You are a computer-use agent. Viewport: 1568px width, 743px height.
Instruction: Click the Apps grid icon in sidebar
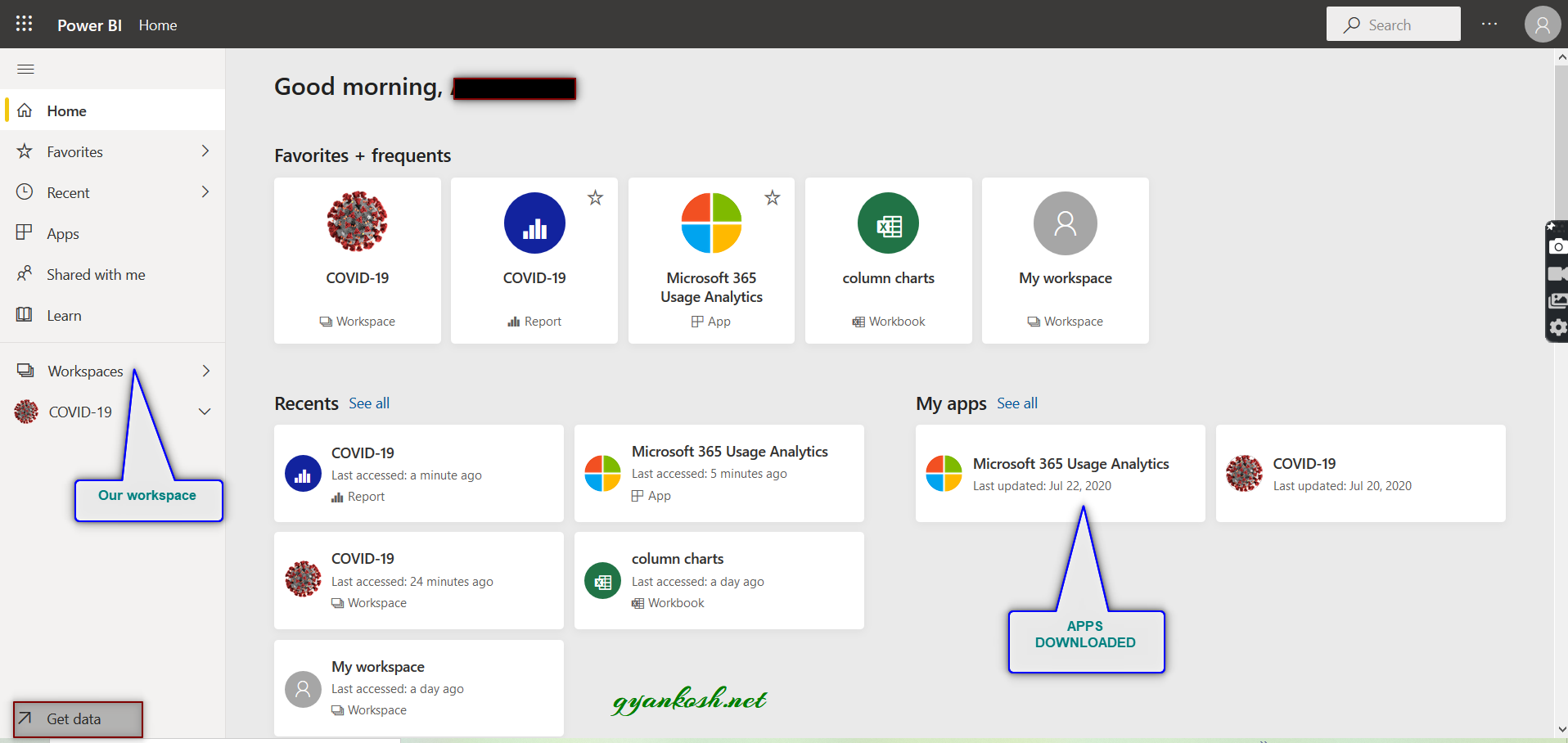click(x=25, y=232)
